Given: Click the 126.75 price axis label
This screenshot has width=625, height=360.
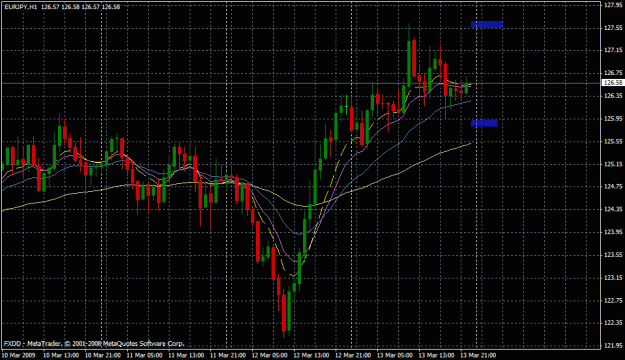Looking at the screenshot, I should 613,73.
